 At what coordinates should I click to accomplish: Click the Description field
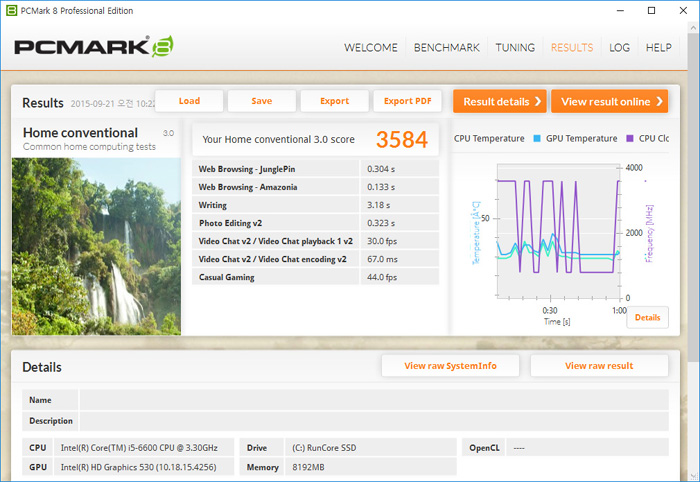click(x=374, y=421)
